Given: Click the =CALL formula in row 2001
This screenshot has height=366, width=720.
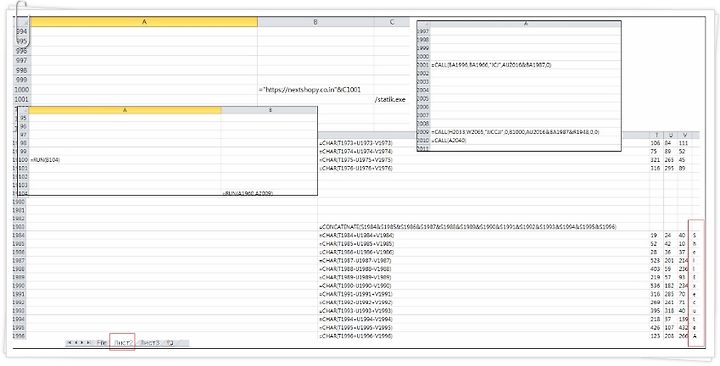Looking at the screenshot, I should point(491,65).
